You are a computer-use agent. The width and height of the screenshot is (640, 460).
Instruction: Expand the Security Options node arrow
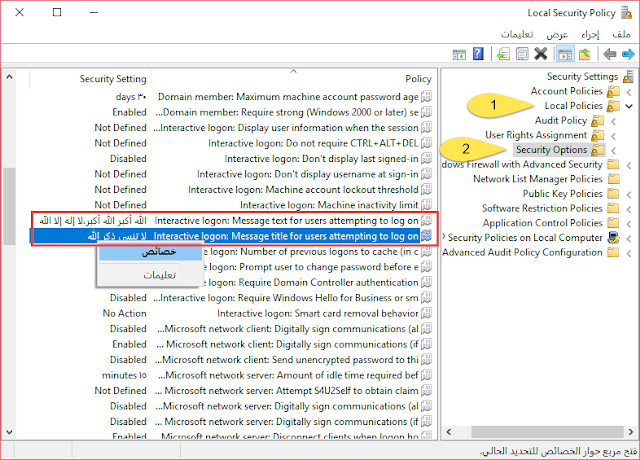(x=613, y=151)
